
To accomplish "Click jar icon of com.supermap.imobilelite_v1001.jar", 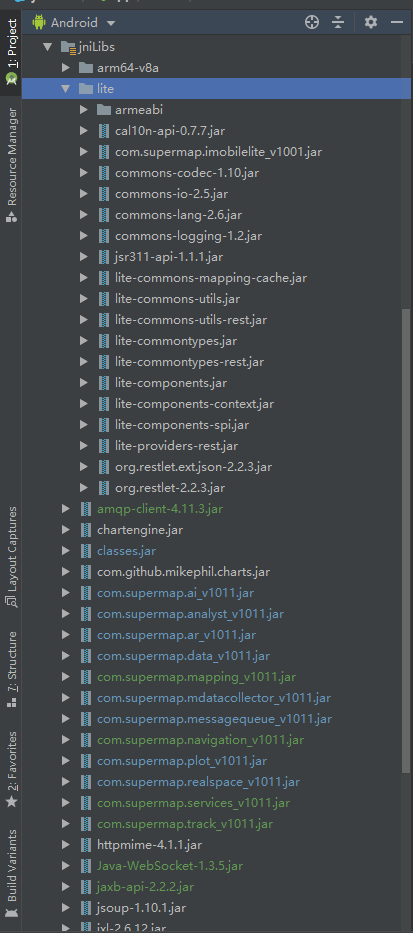I will (104, 152).
